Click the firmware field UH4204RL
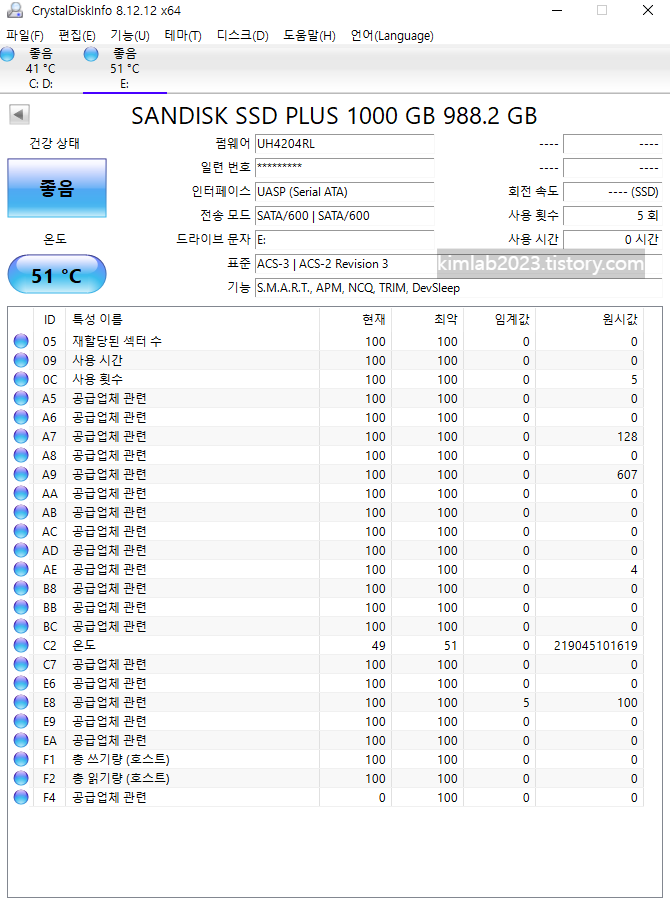 [344, 144]
